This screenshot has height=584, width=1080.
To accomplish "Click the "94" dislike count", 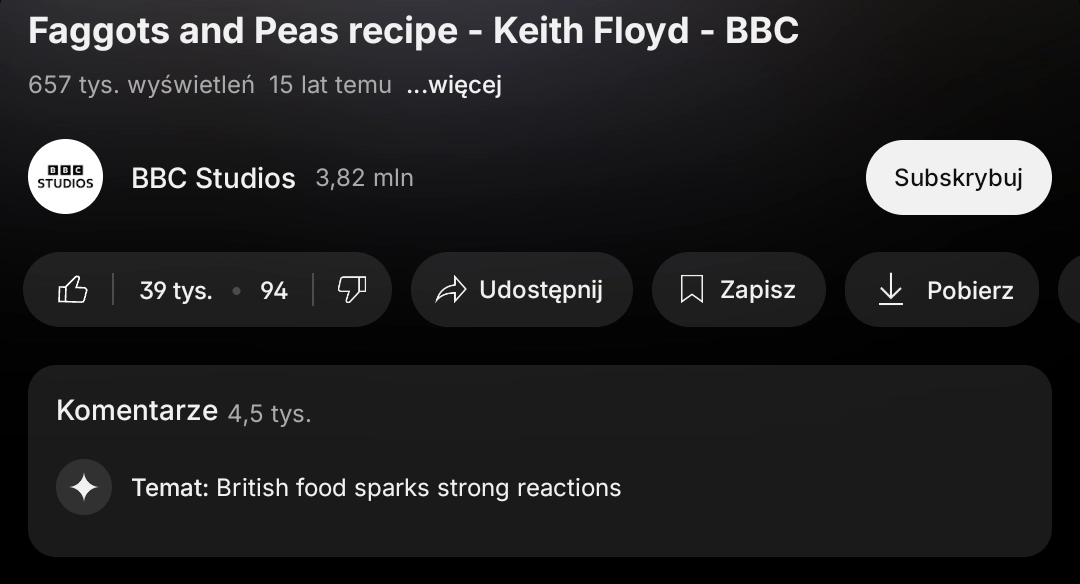I will point(274,291).
